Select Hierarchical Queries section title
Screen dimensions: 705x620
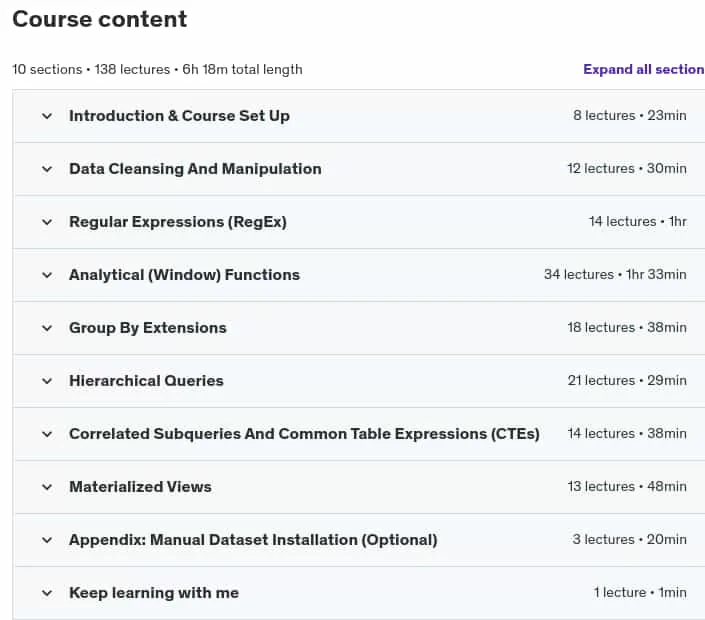[x=146, y=381]
